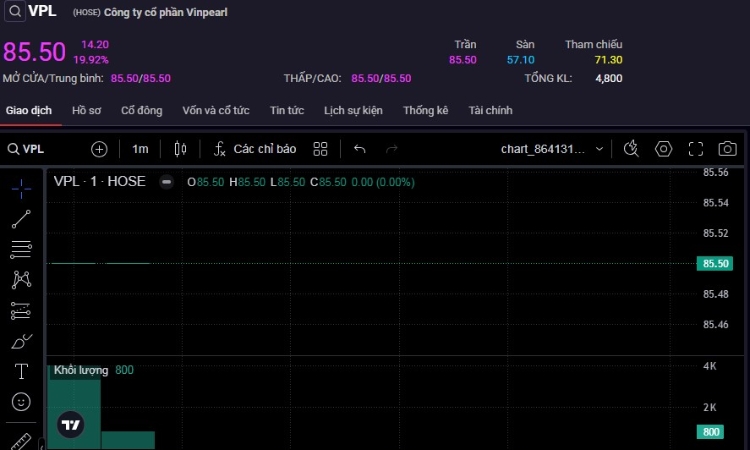The width and height of the screenshot is (750, 450).
Task: Open the candlestick chart style menu
Action: tap(180, 149)
